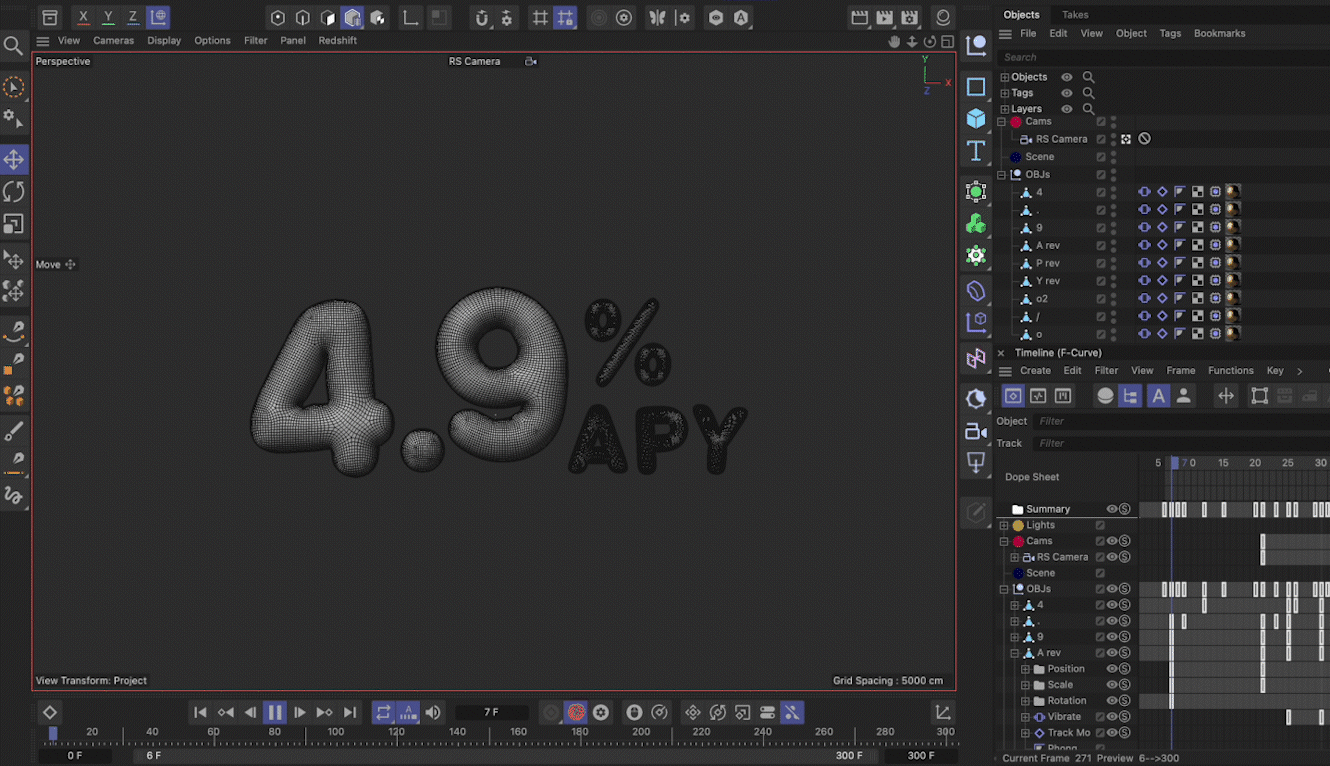Toggle sound playback speaker icon
The height and width of the screenshot is (766, 1330).
(x=433, y=712)
